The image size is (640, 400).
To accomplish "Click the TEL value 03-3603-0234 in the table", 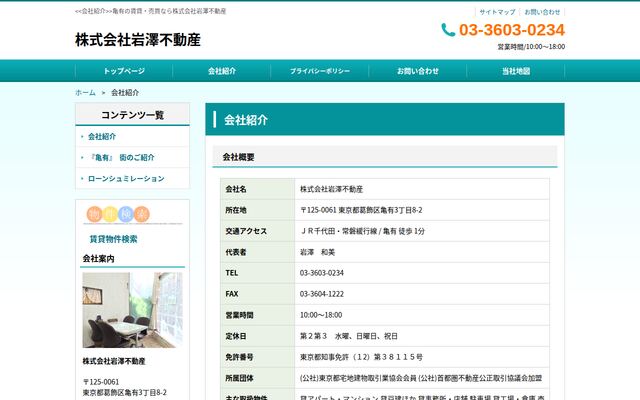I will (322, 273).
